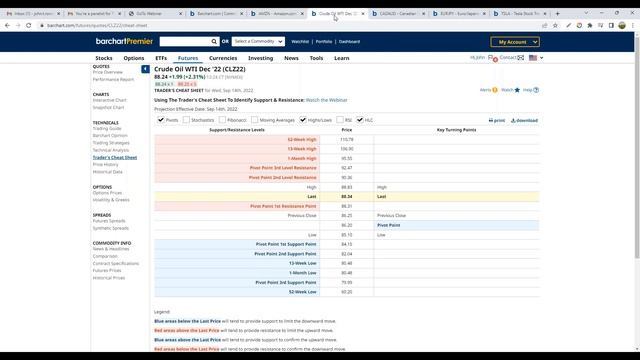640x360 pixels.
Task: Click the share page icon in address bar
Action: (x=544, y=25)
